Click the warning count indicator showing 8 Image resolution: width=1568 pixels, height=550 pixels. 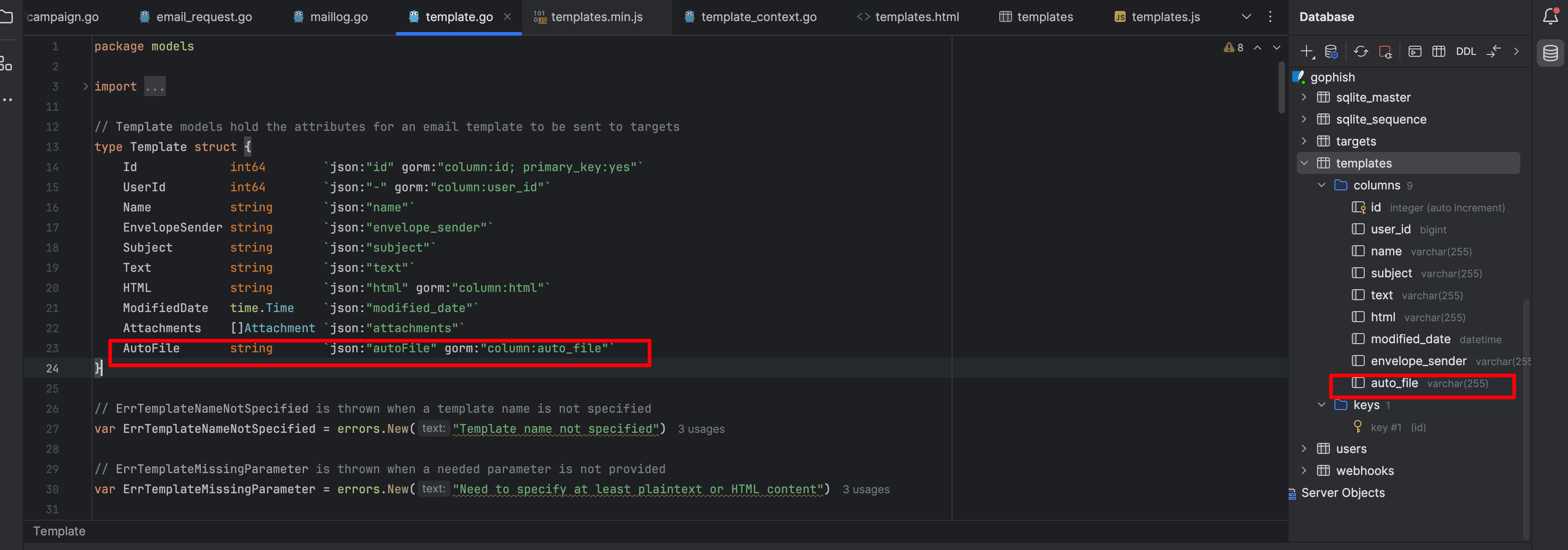pyautogui.click(x=1233, y=48)
